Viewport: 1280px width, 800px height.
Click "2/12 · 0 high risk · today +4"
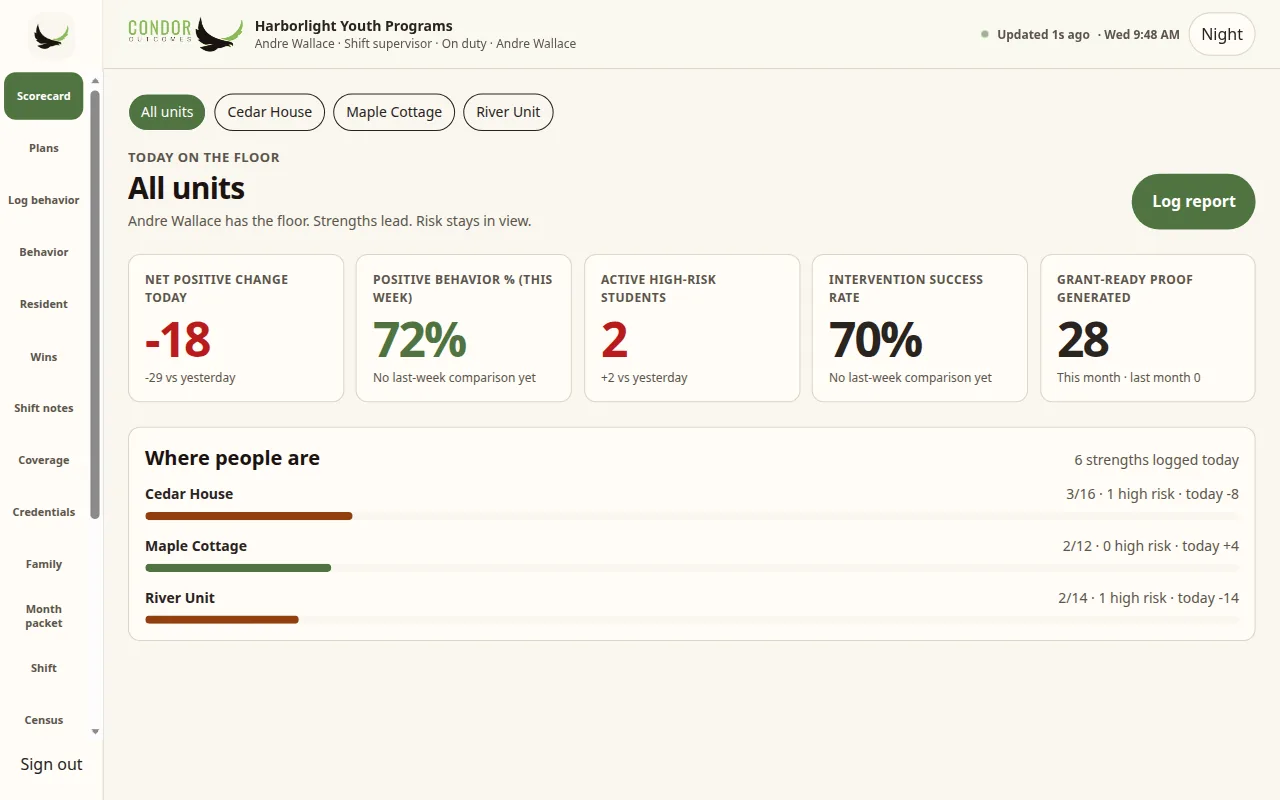[x=1151, y=546]
